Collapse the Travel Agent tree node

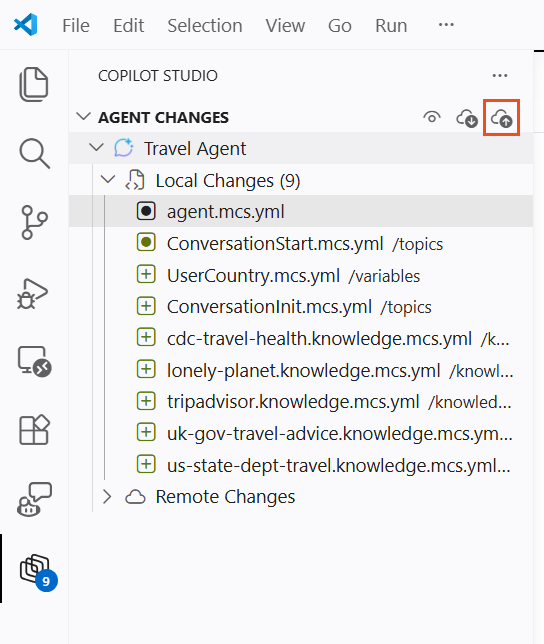point(96,147)
